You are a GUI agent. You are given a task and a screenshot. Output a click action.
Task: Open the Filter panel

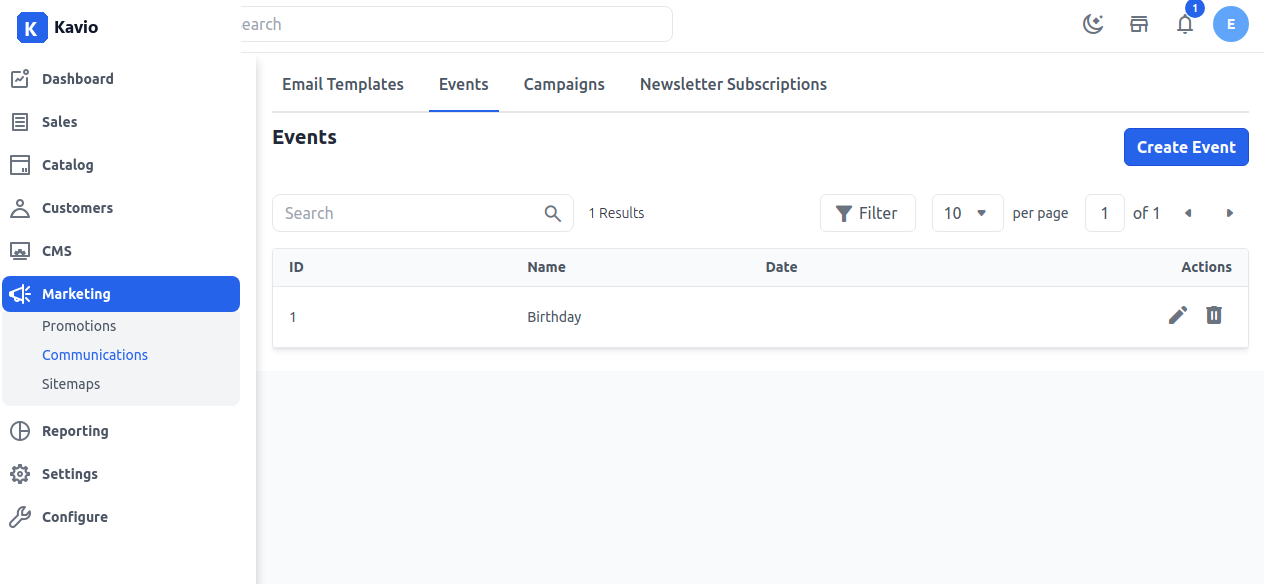click(868, 213)
